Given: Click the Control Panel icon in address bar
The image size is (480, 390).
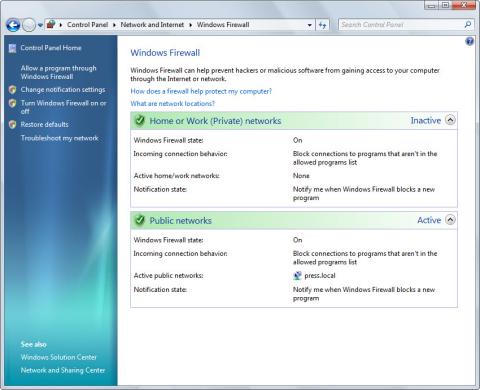Looking at the screenshot, I should tap(51, 24).
